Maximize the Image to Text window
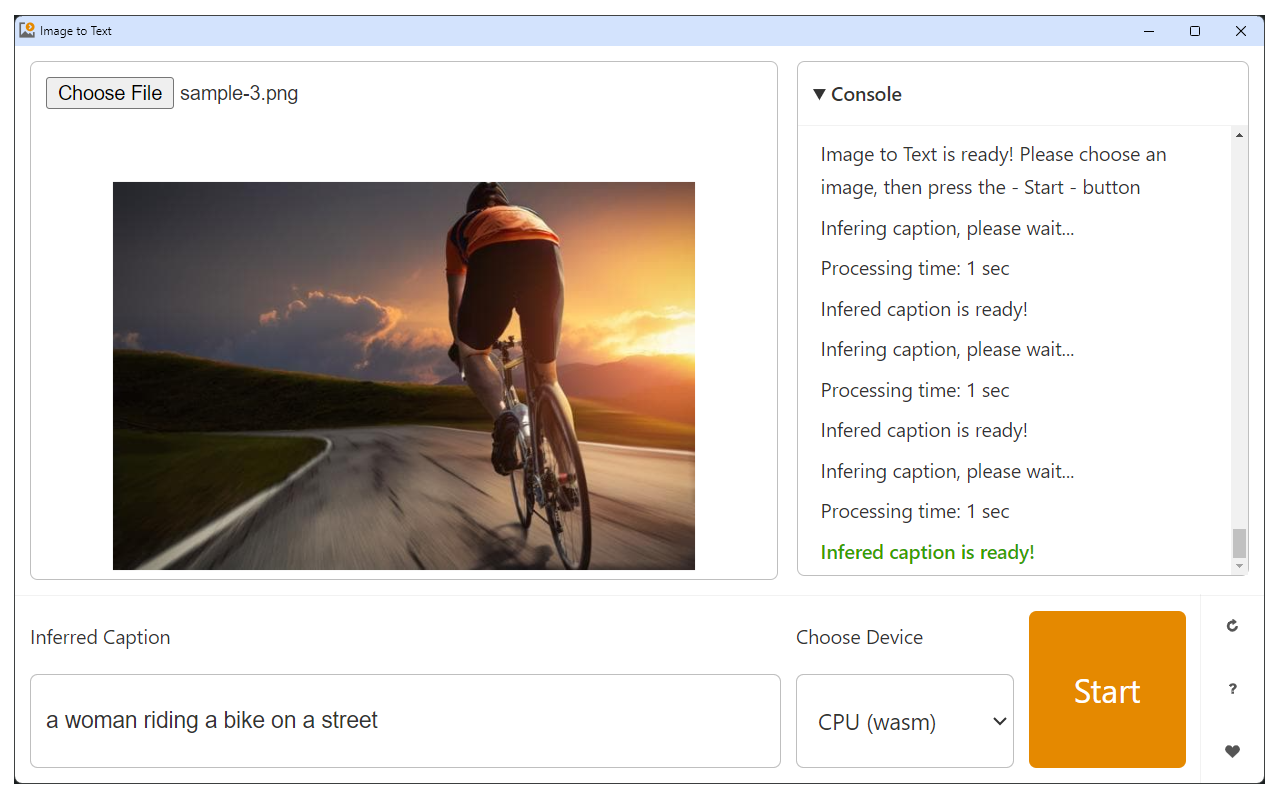The image size is (1280, 800). click(1195, 31)
